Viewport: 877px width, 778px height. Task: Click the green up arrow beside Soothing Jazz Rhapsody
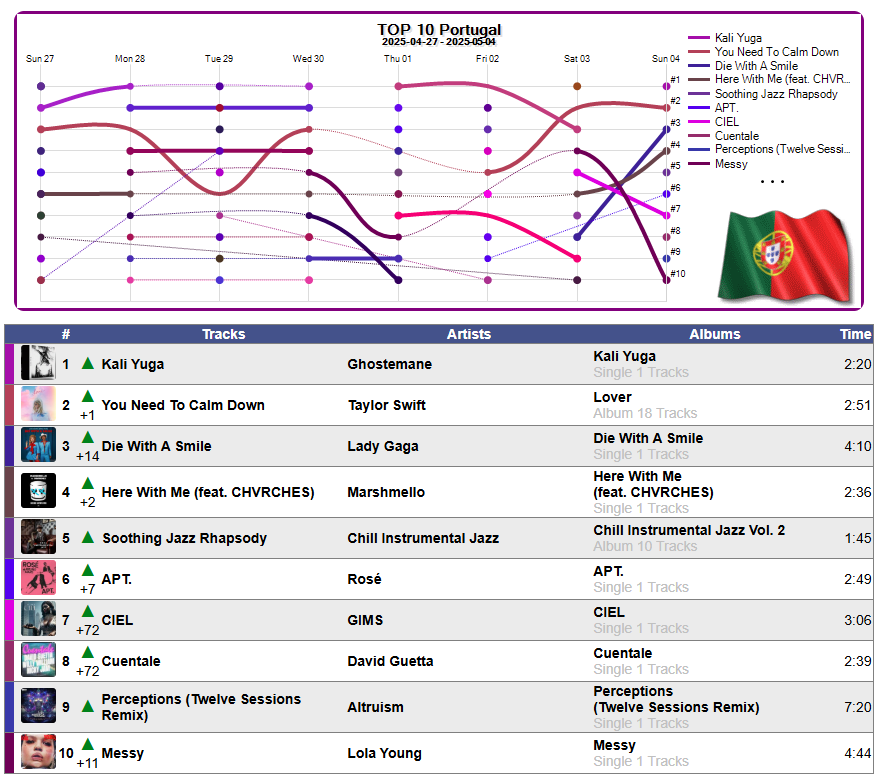click(87, 537)
